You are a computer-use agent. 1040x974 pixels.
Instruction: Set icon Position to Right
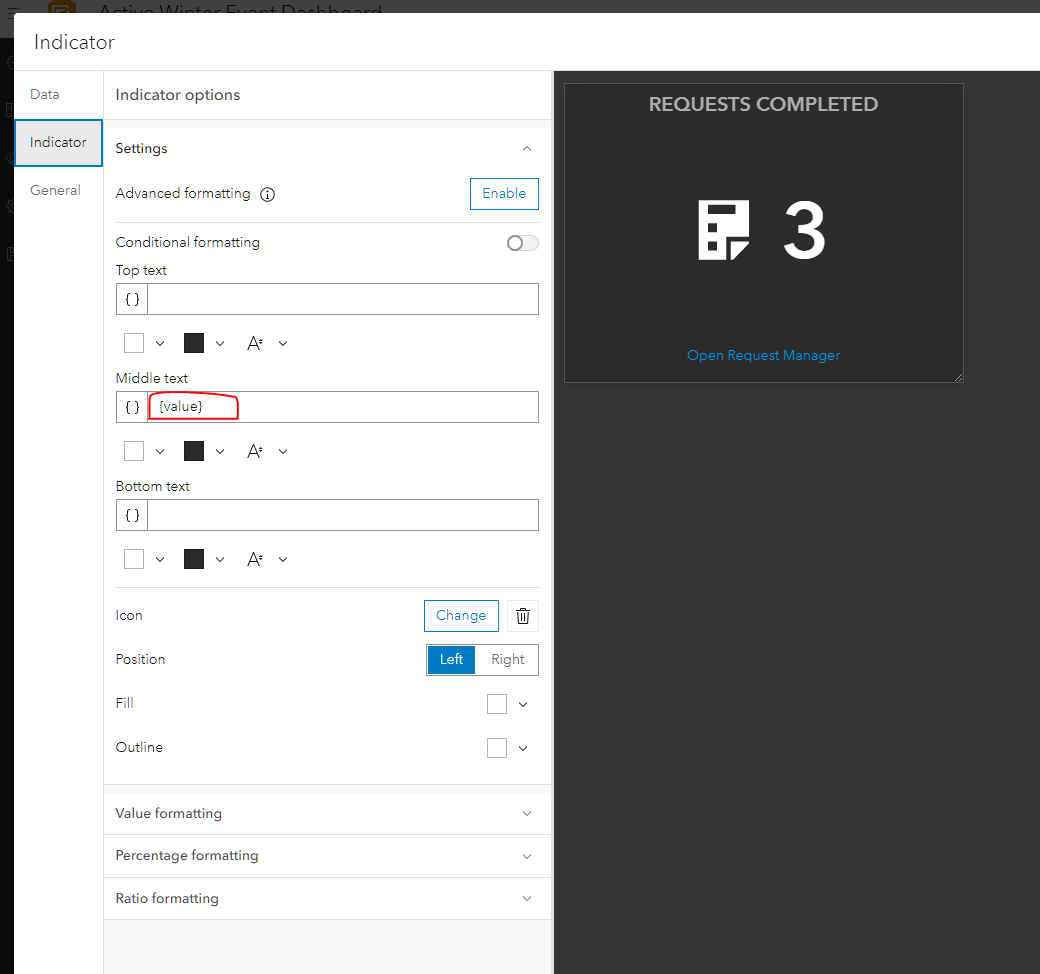[507, 660]
